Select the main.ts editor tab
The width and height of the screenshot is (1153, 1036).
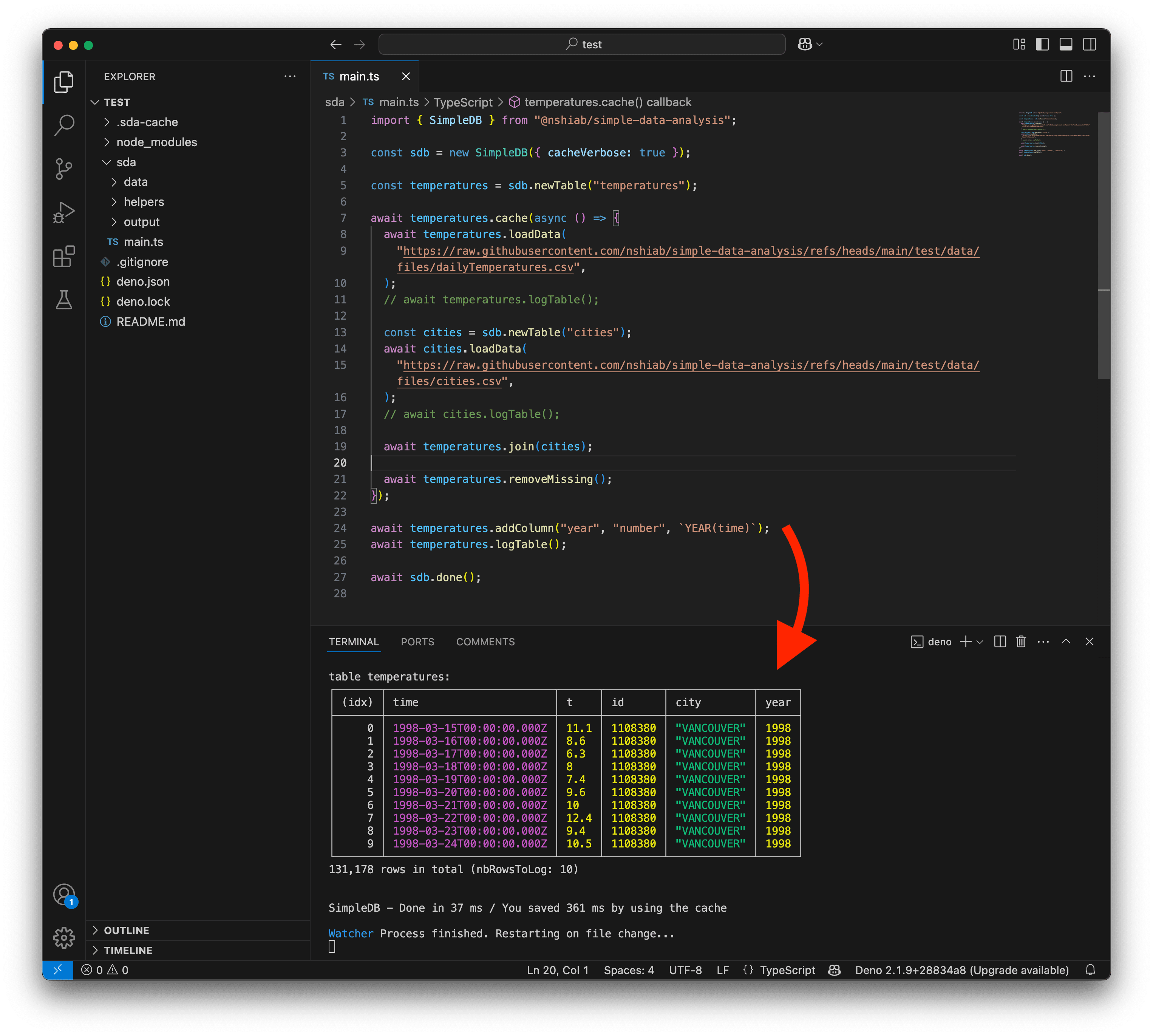click(364, 76)
